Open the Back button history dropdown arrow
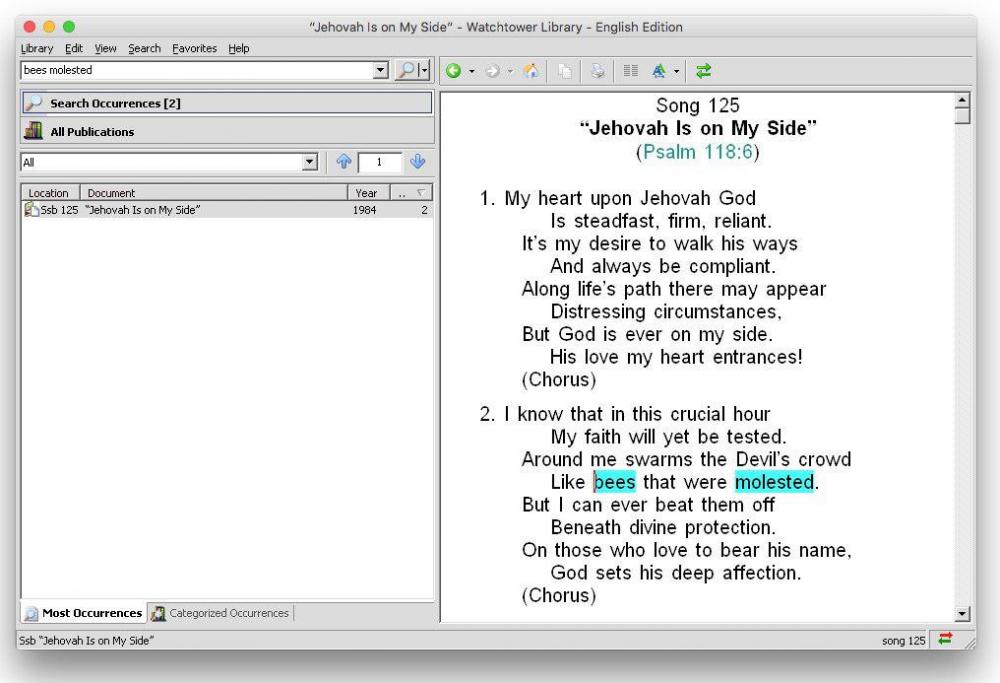 (471, 71)
